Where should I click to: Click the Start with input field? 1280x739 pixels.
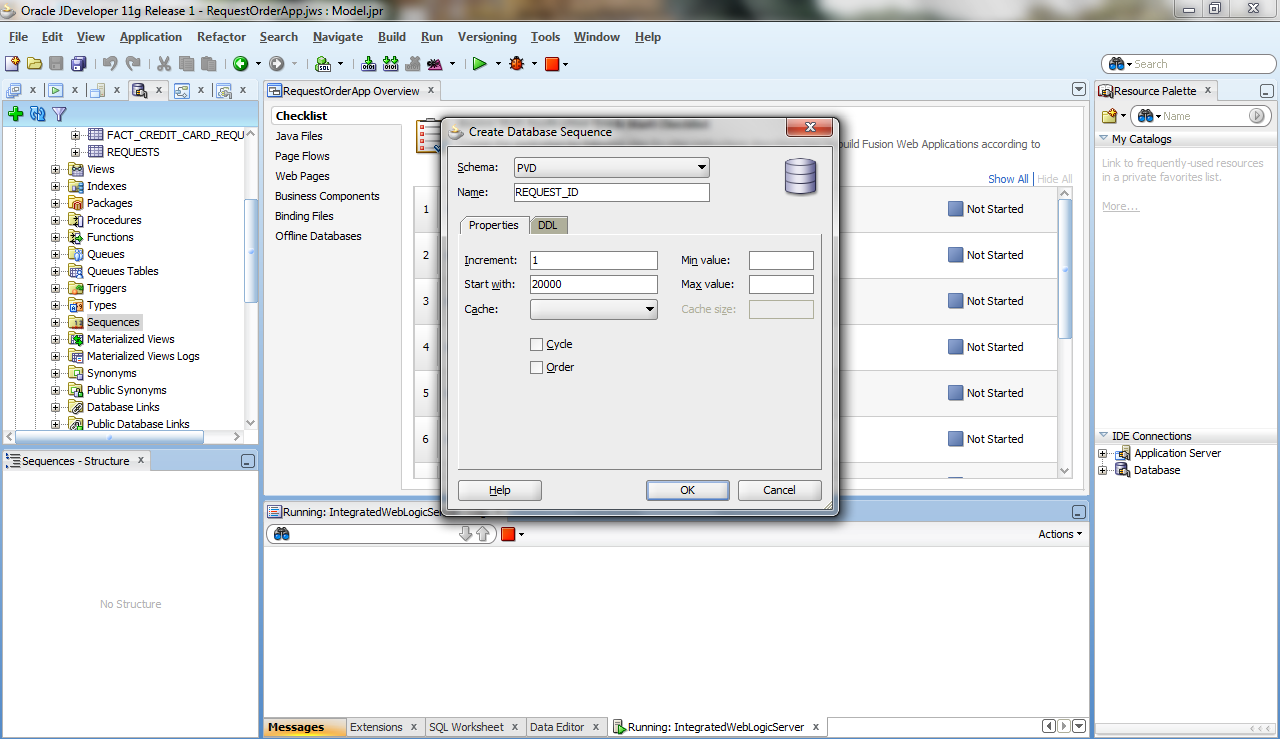tap(594, 284)
